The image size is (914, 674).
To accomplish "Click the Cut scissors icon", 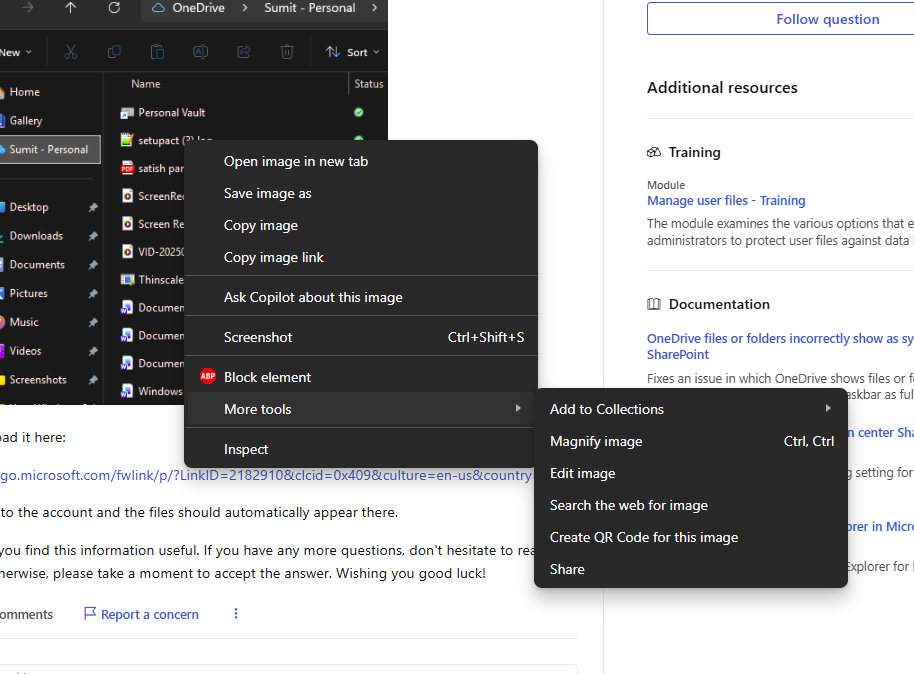I will pos(71,52).
